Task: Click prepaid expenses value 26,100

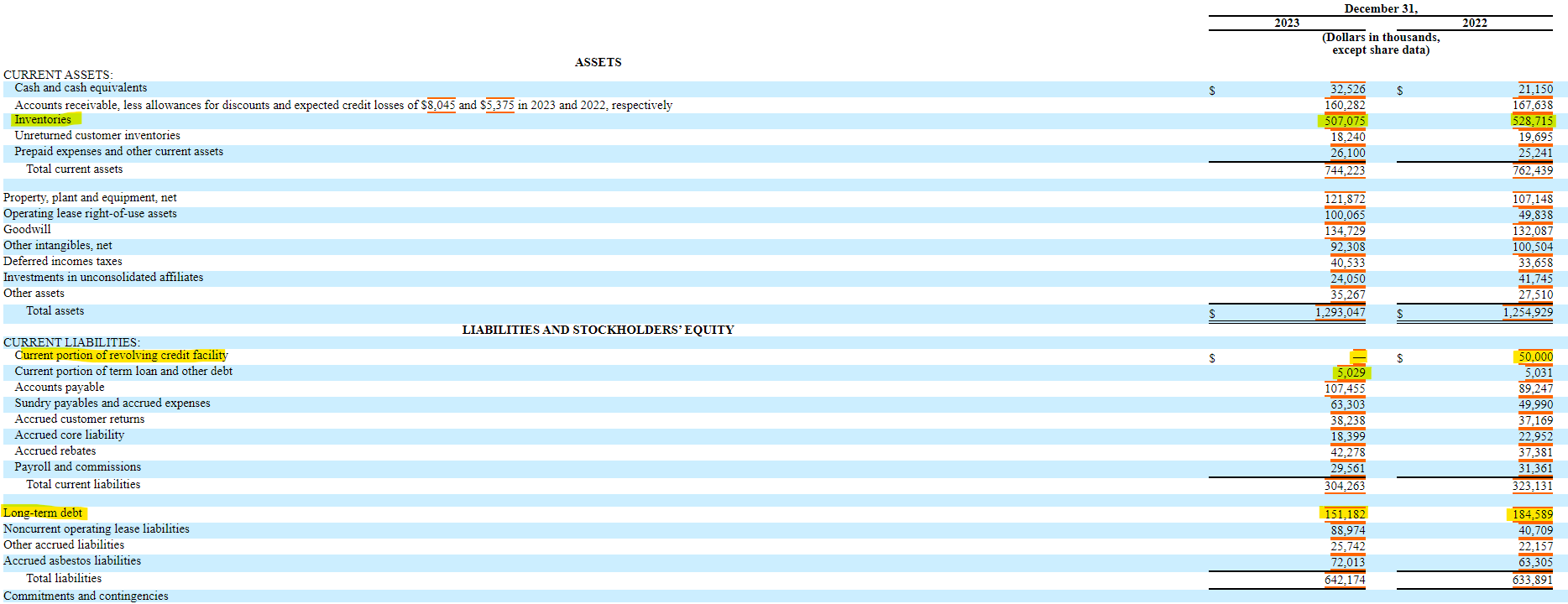Action: (1347, 153)
